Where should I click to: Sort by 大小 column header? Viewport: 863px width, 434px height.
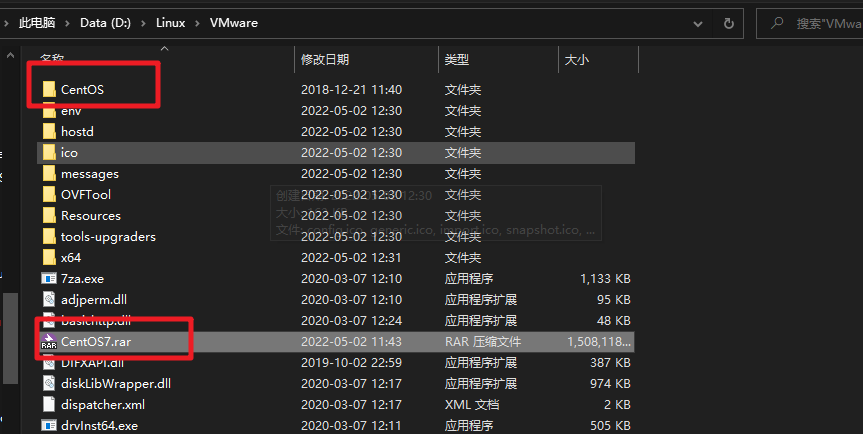tap(576, 59)
